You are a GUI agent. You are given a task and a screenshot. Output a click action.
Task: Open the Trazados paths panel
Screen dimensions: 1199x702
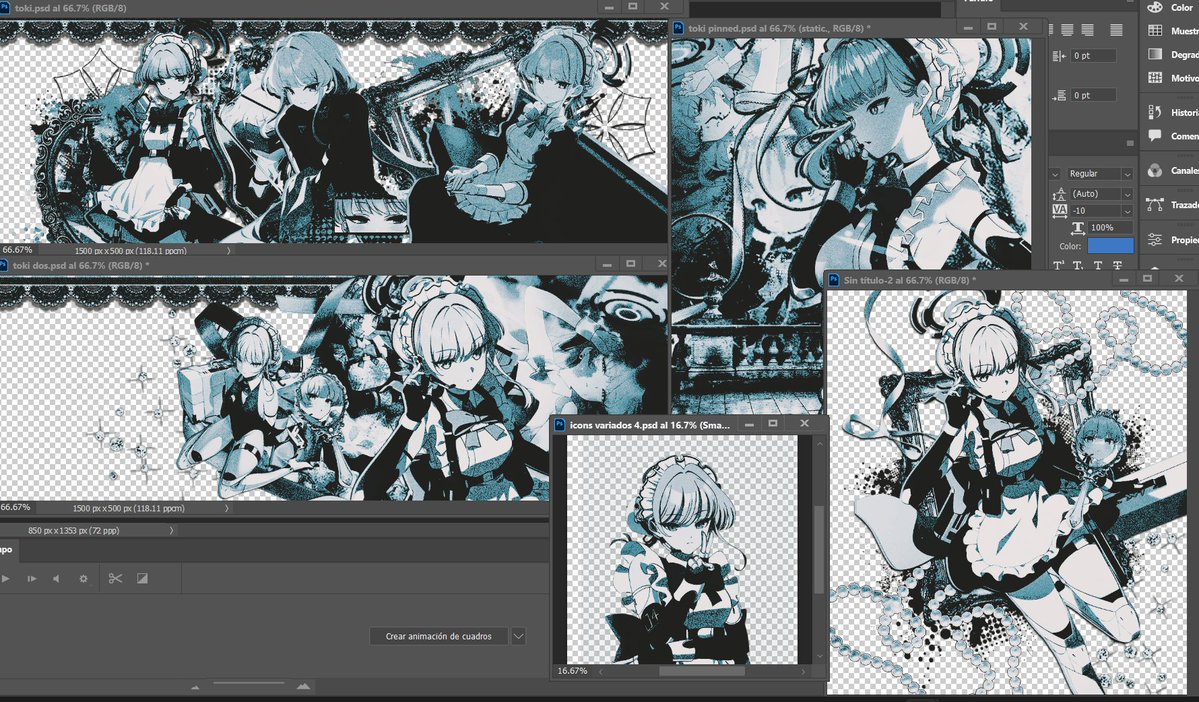tap(1155, 204)
